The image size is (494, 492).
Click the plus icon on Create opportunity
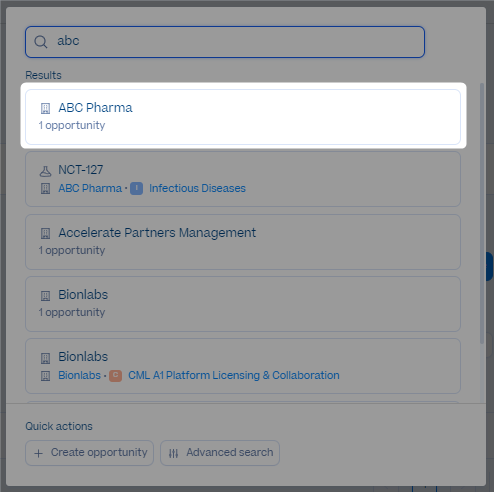[x=38, y=453]
